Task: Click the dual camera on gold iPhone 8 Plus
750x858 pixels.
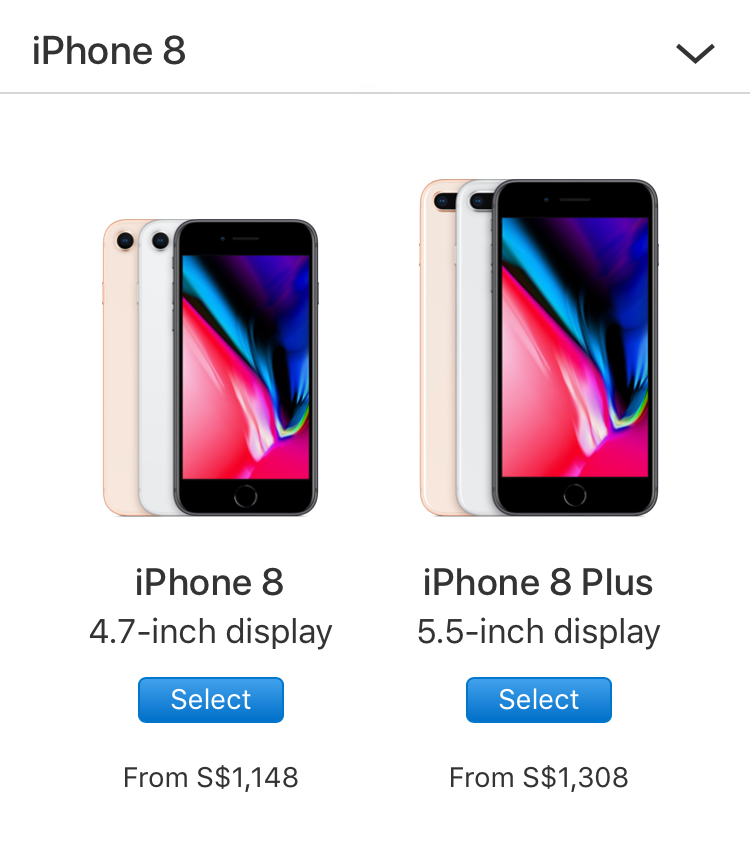Action: pos(444,202)
